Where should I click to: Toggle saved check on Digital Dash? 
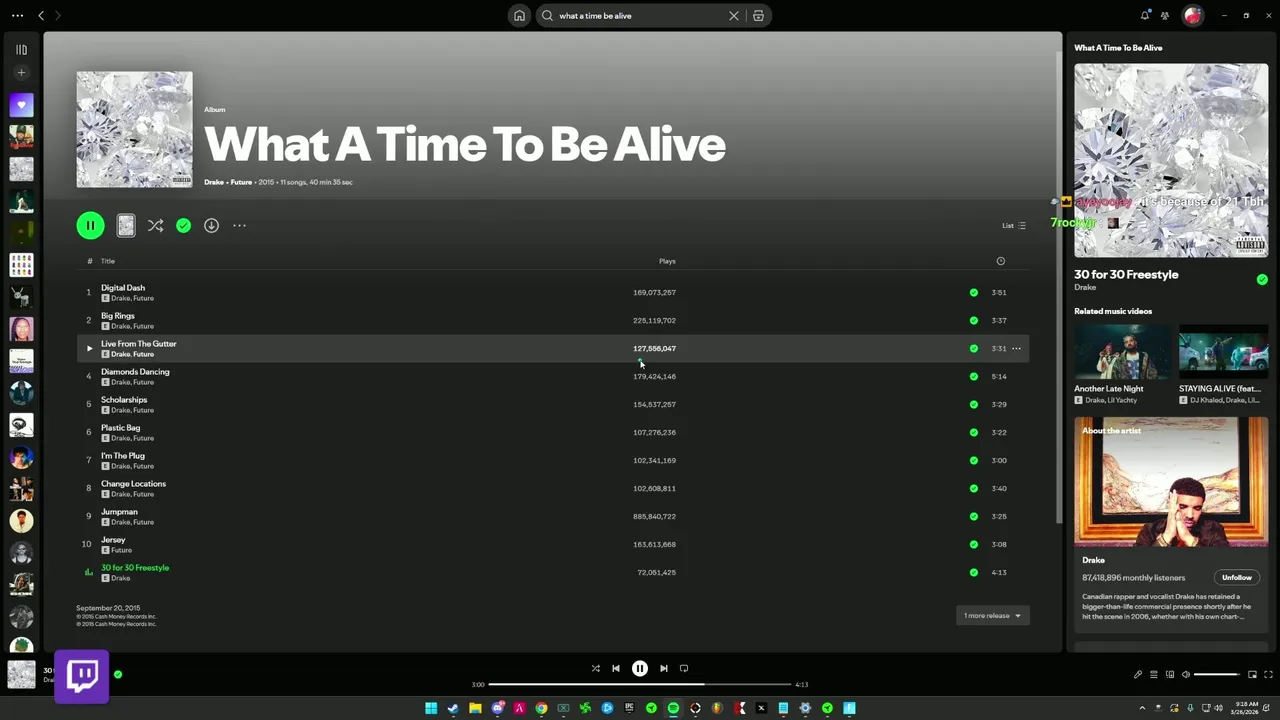pos(973,293)
